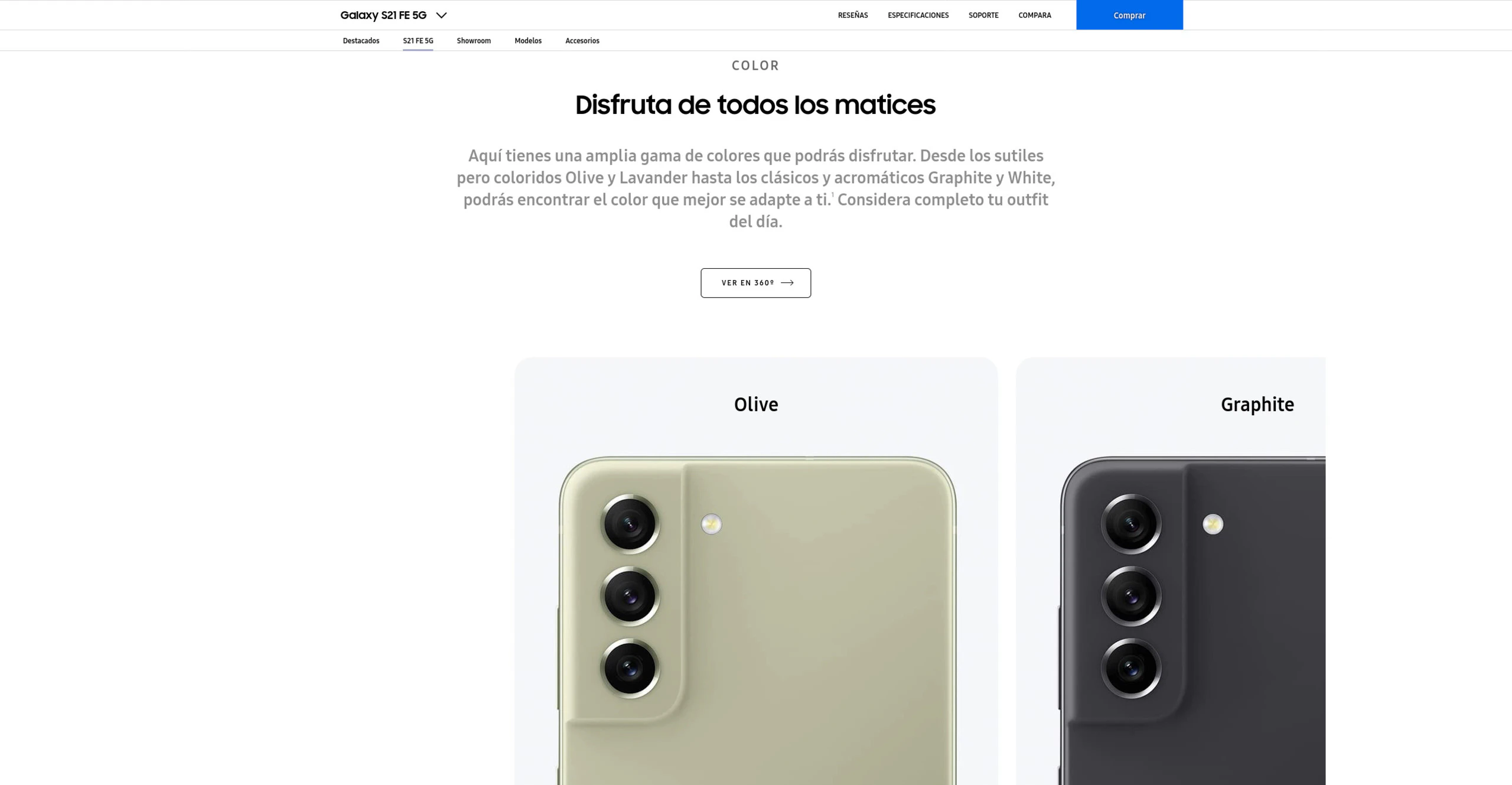Select the Graphite color card title
Image resolution: width=1512 pixels, height=785 pixels.
pyautogui.click(x=1257, y=405)
